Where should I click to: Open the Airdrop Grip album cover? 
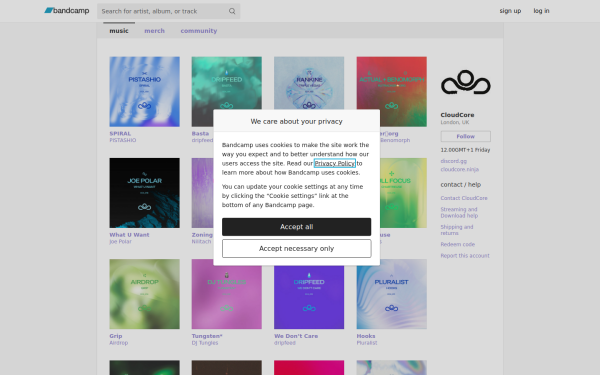point(144,294)
